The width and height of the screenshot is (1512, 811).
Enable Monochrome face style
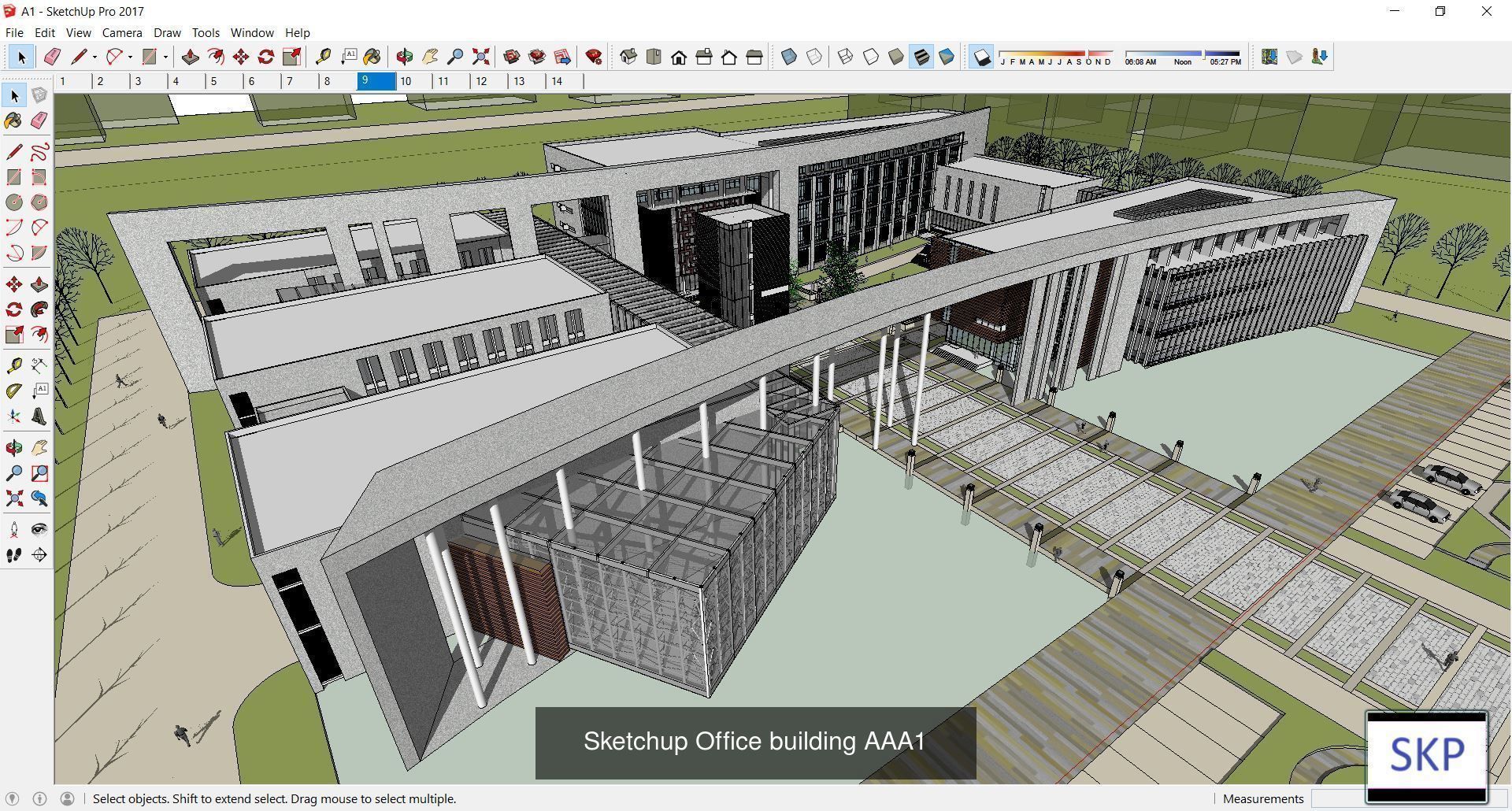coord(947,57)
